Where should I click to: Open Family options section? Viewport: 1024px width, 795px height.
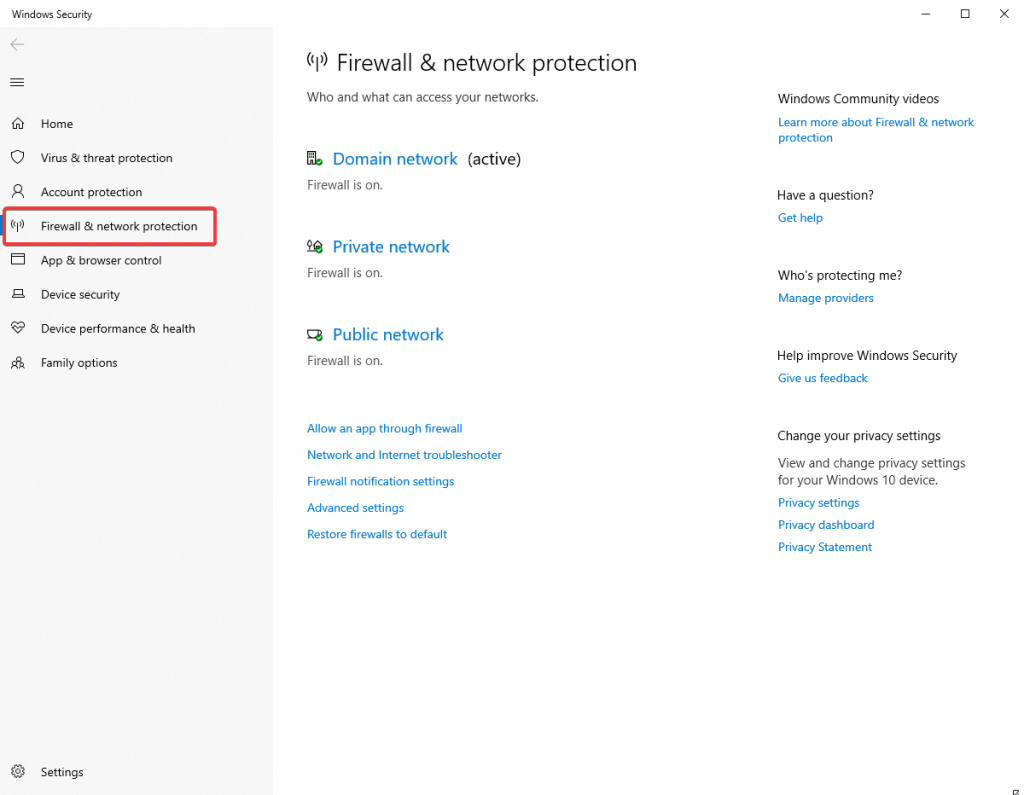point(79,363)
